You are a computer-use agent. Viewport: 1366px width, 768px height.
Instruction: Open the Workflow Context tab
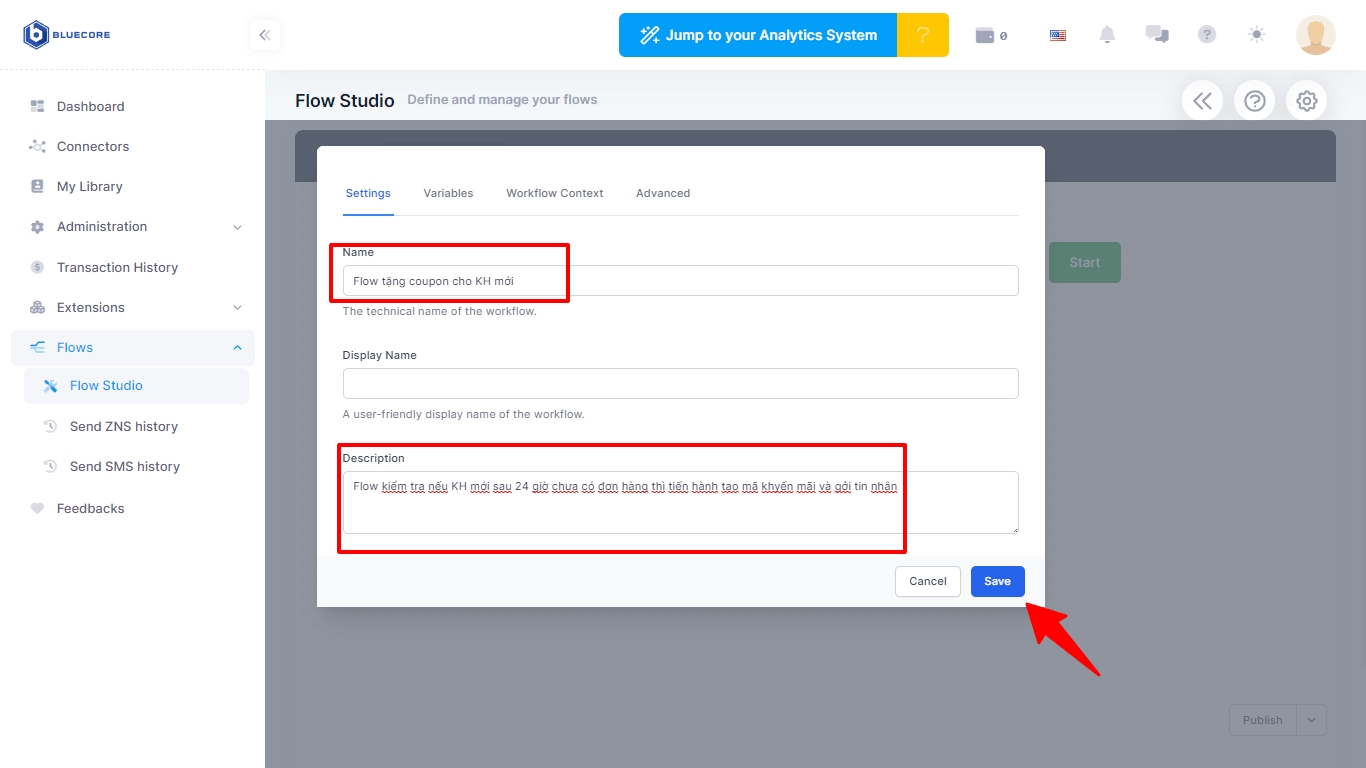tap(554, 193)
